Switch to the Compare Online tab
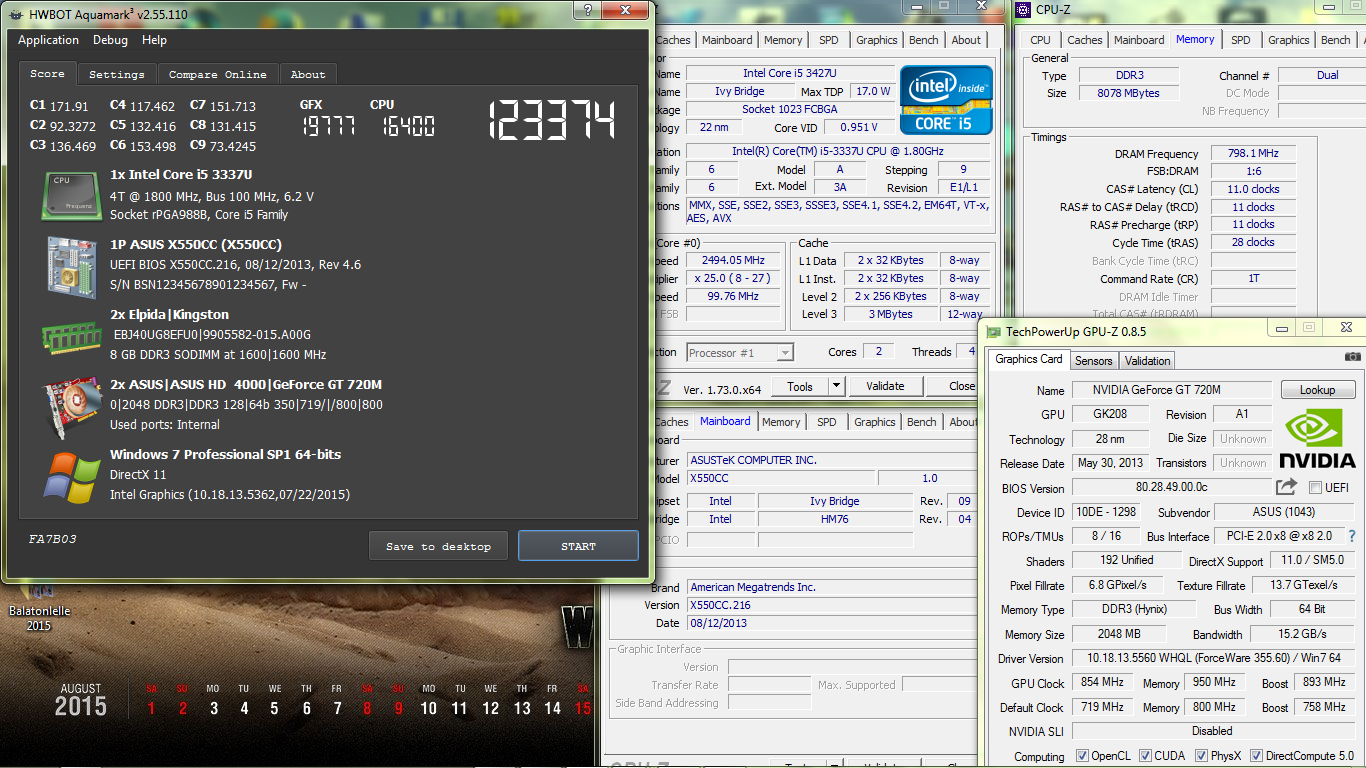 tap(218, 74)
